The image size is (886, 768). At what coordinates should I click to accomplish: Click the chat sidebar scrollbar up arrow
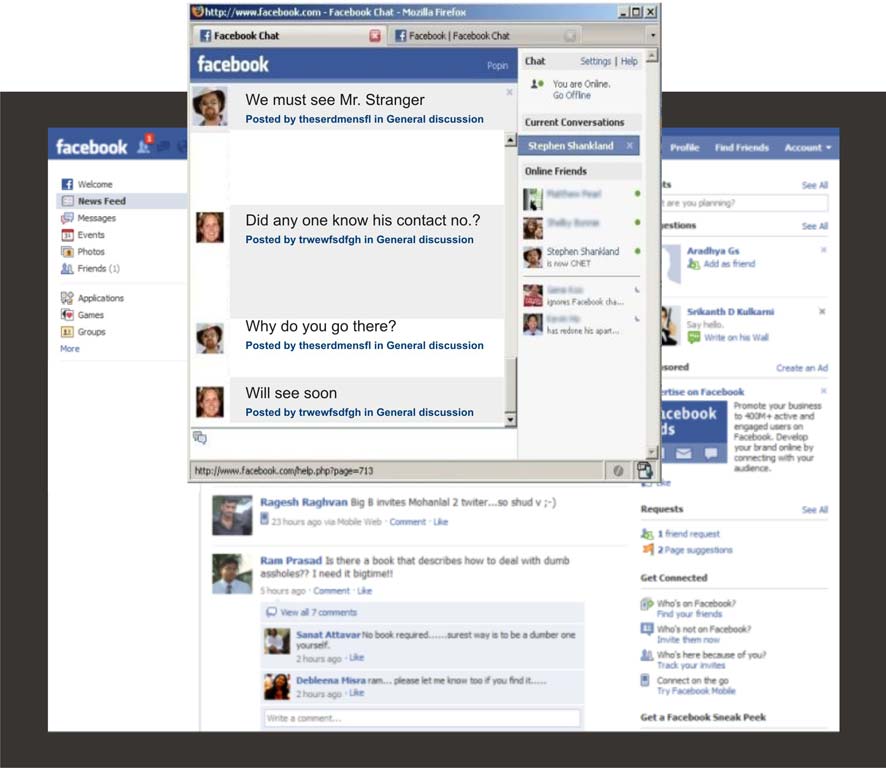[652, 55]
